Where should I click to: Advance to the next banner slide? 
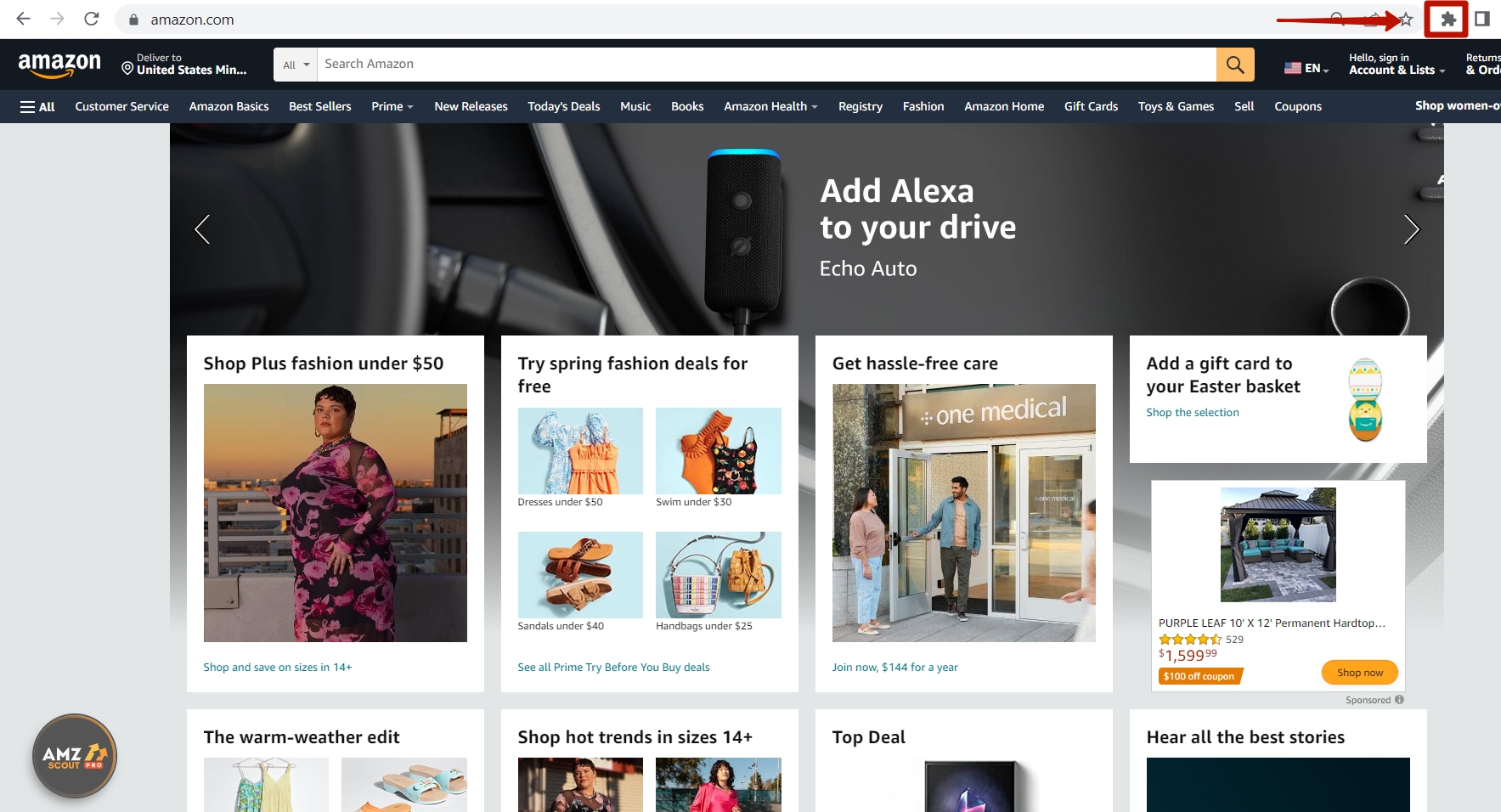tap(1411, 229)
